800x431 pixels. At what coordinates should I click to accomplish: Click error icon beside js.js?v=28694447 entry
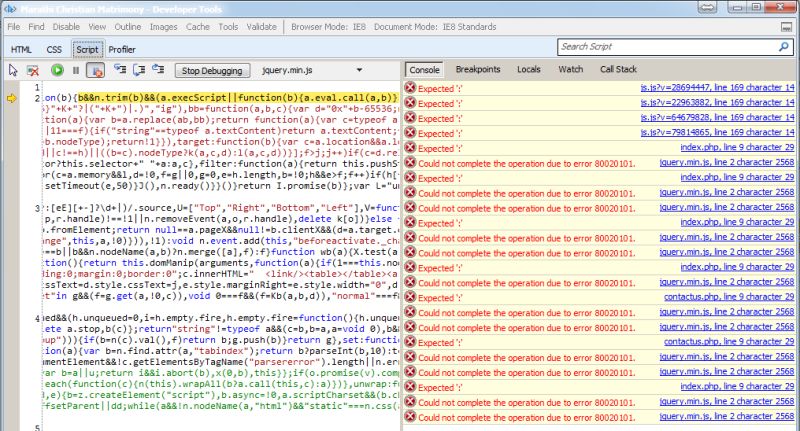pos(410,88)
